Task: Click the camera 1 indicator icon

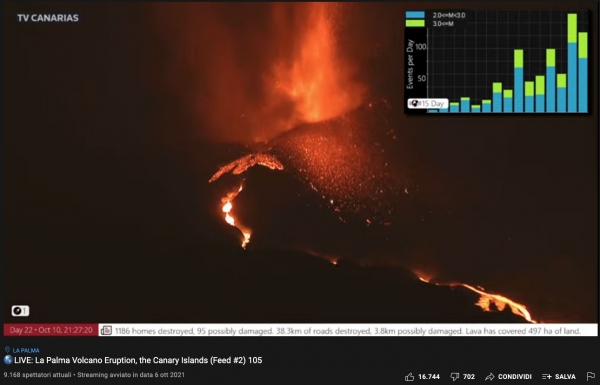Action: point(20,311)
